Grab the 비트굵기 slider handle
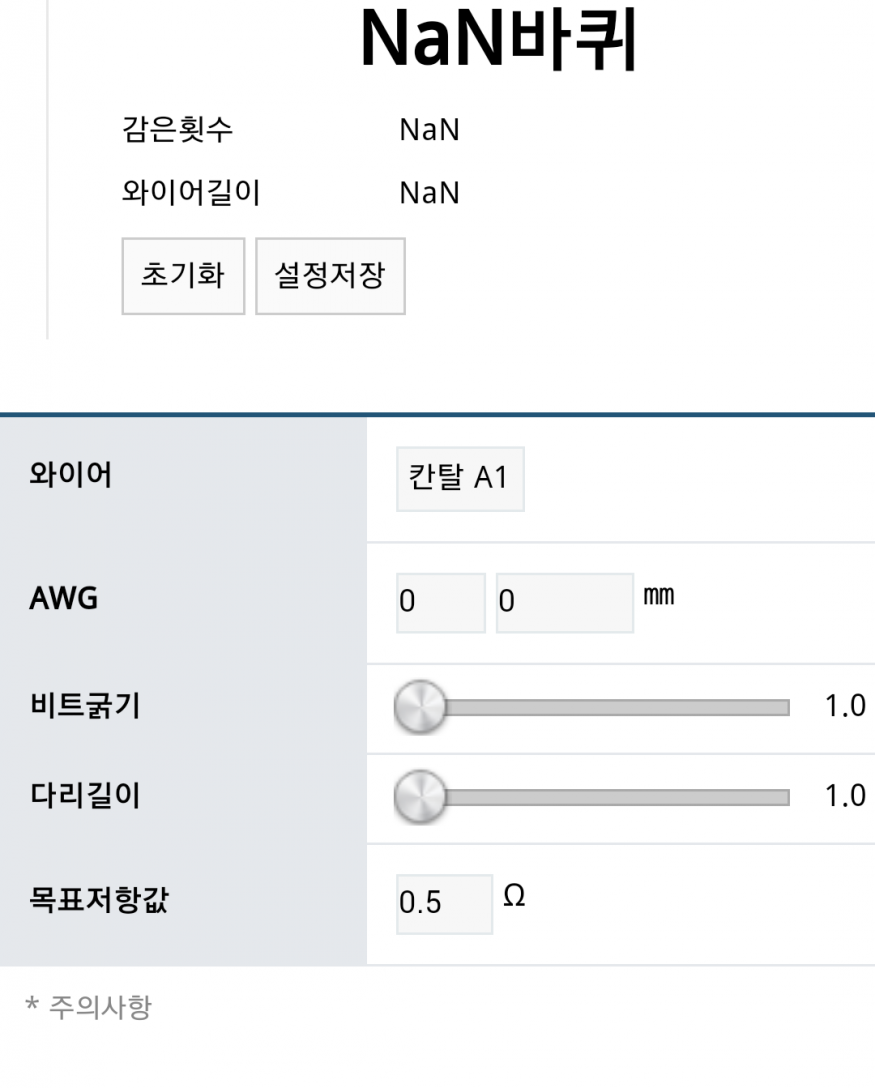The image size is (875, 1088). [420, 707]
